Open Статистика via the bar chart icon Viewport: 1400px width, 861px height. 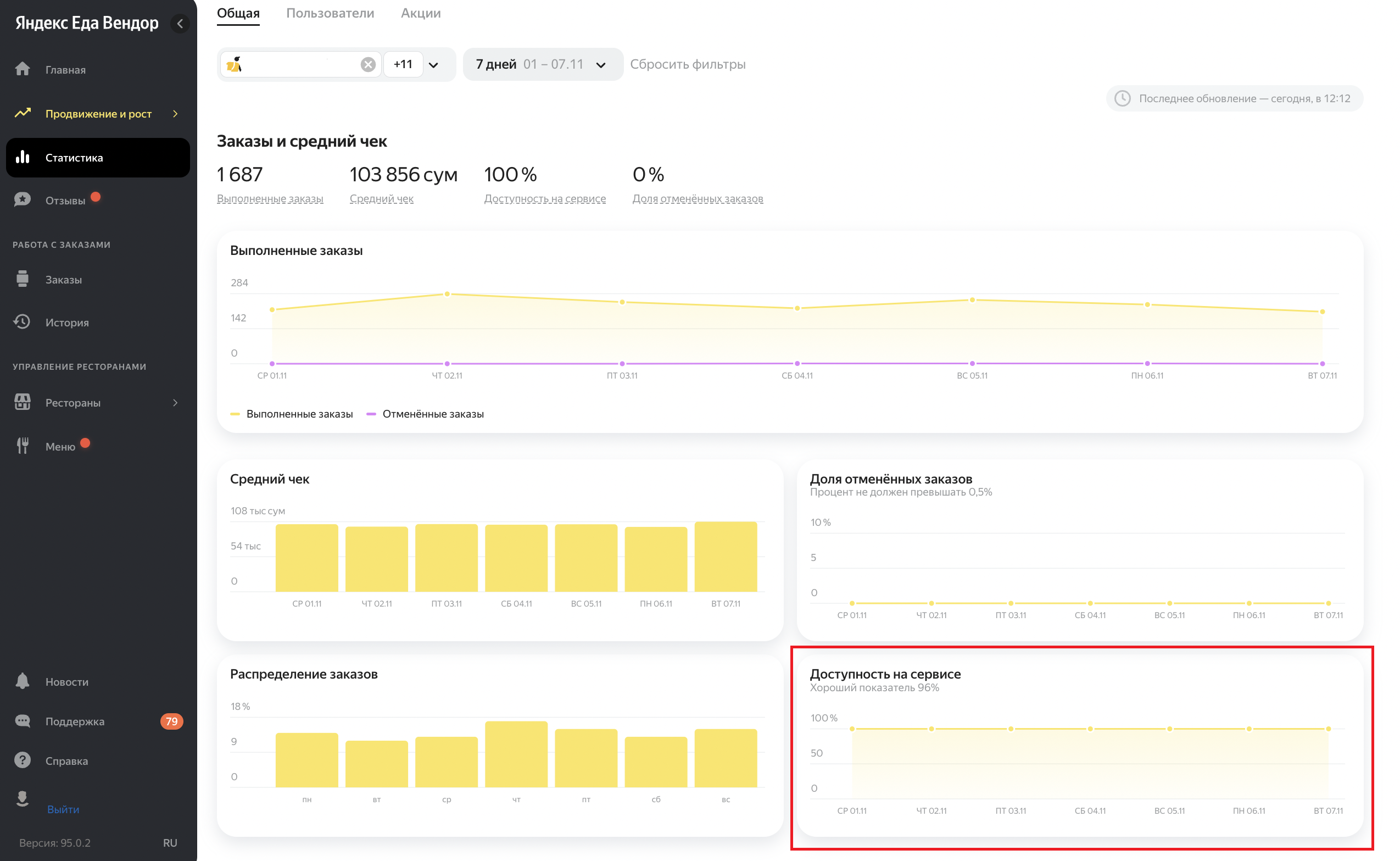(22, 158)
